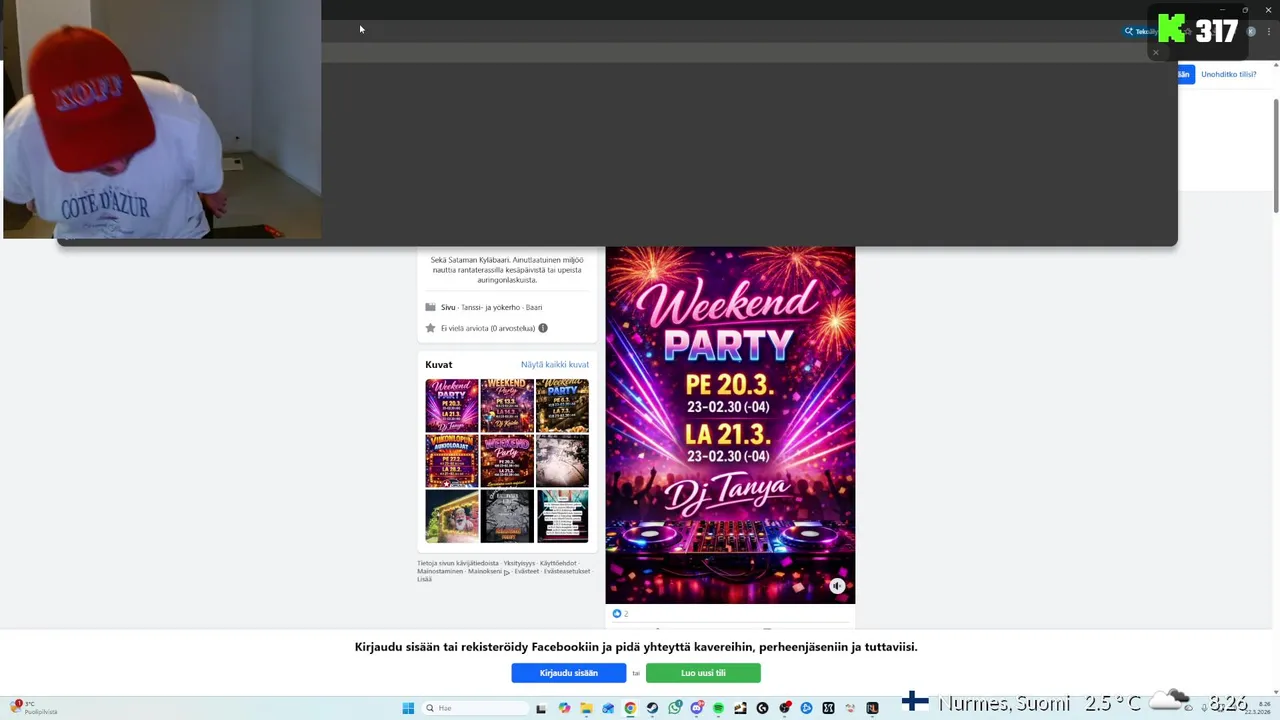Screen dimensions: 1280x720
Task: Open the Windows Start menu
Action: pyautogui.click(x=408, y=708)
